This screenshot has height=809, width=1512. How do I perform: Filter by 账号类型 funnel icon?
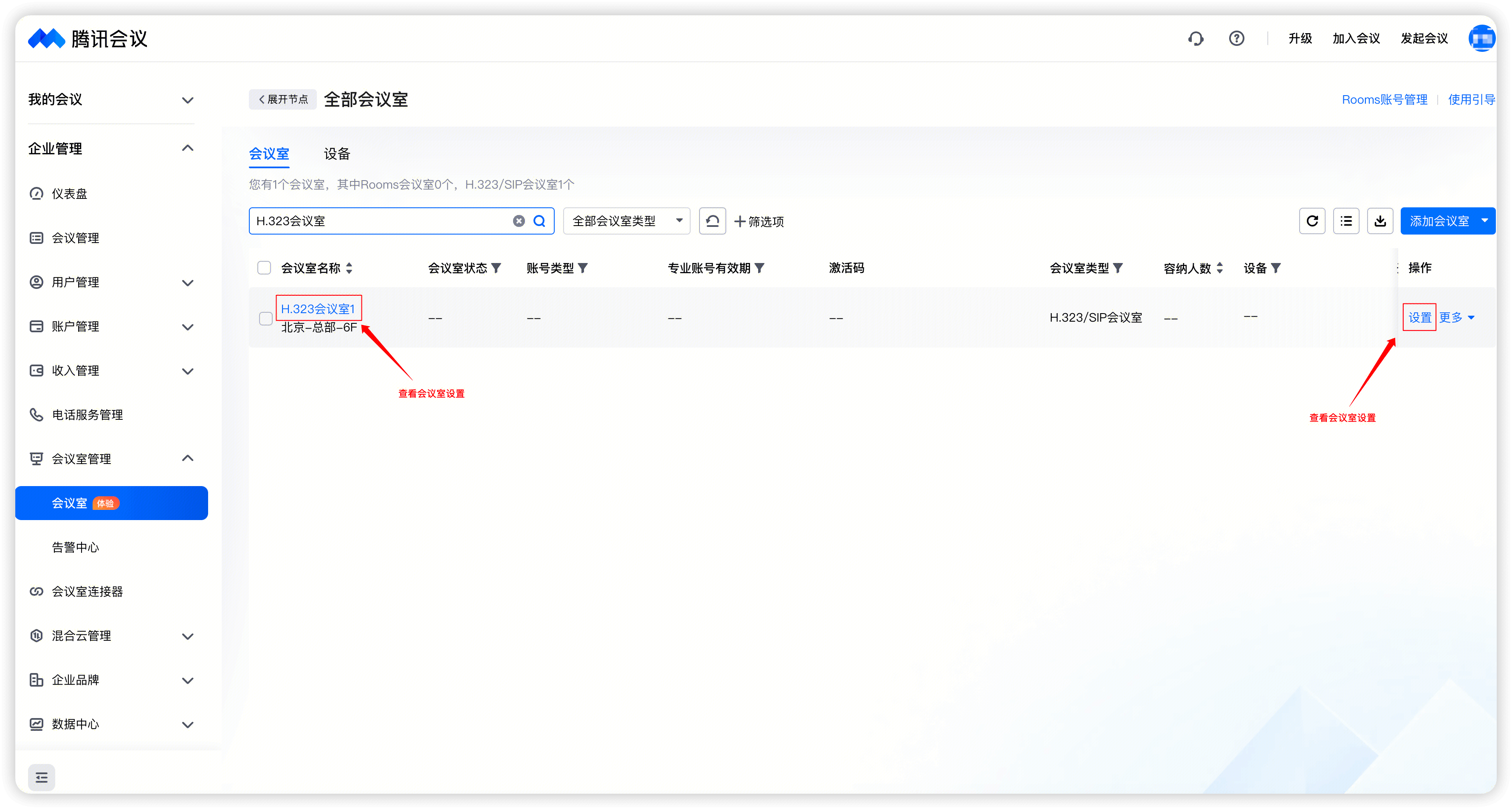583,268
